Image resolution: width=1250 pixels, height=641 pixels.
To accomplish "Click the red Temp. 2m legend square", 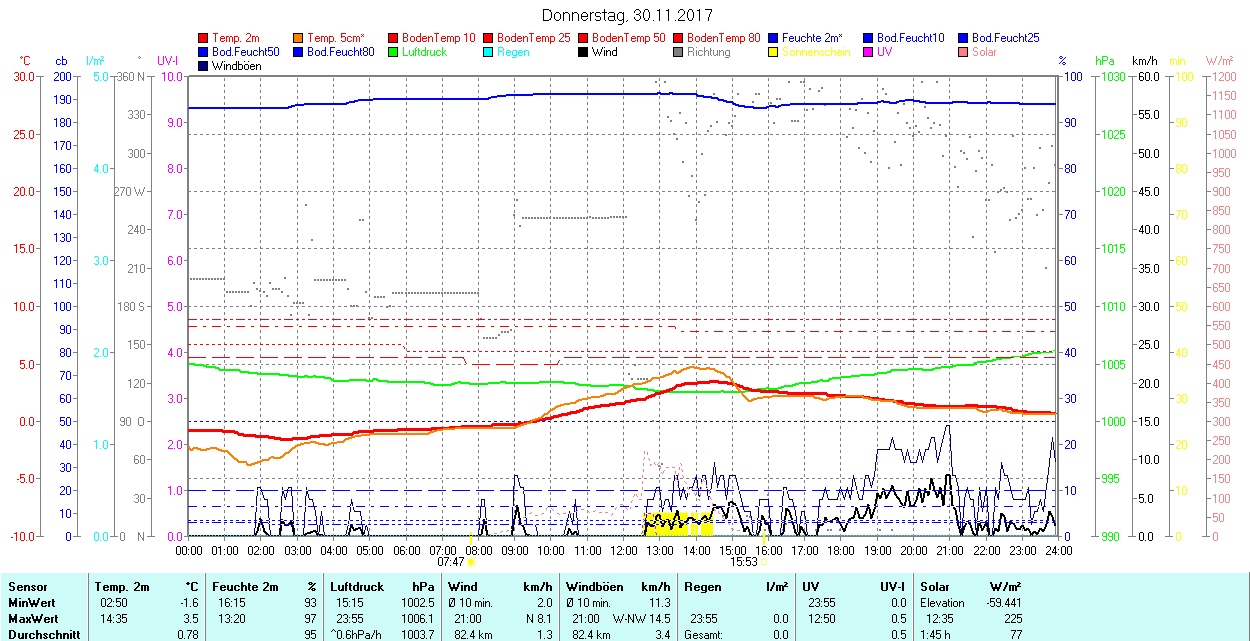I will (x=204, y=38).
